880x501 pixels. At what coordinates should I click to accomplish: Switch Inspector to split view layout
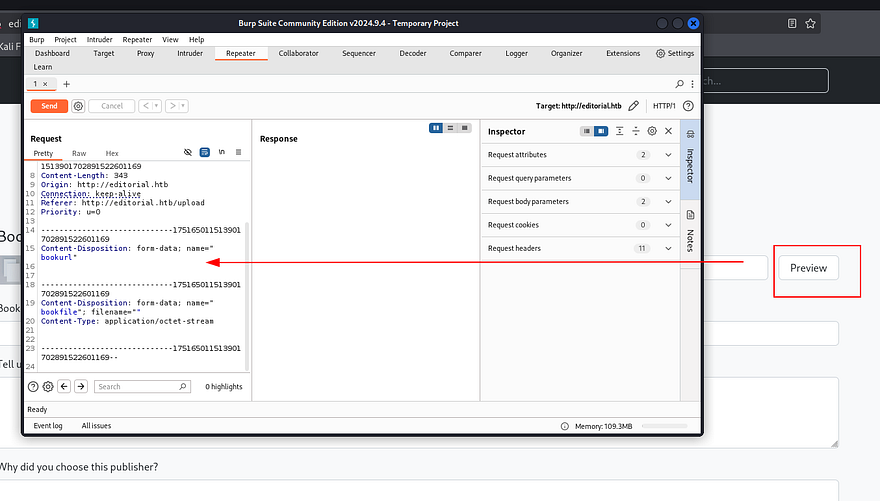point(601,131)
